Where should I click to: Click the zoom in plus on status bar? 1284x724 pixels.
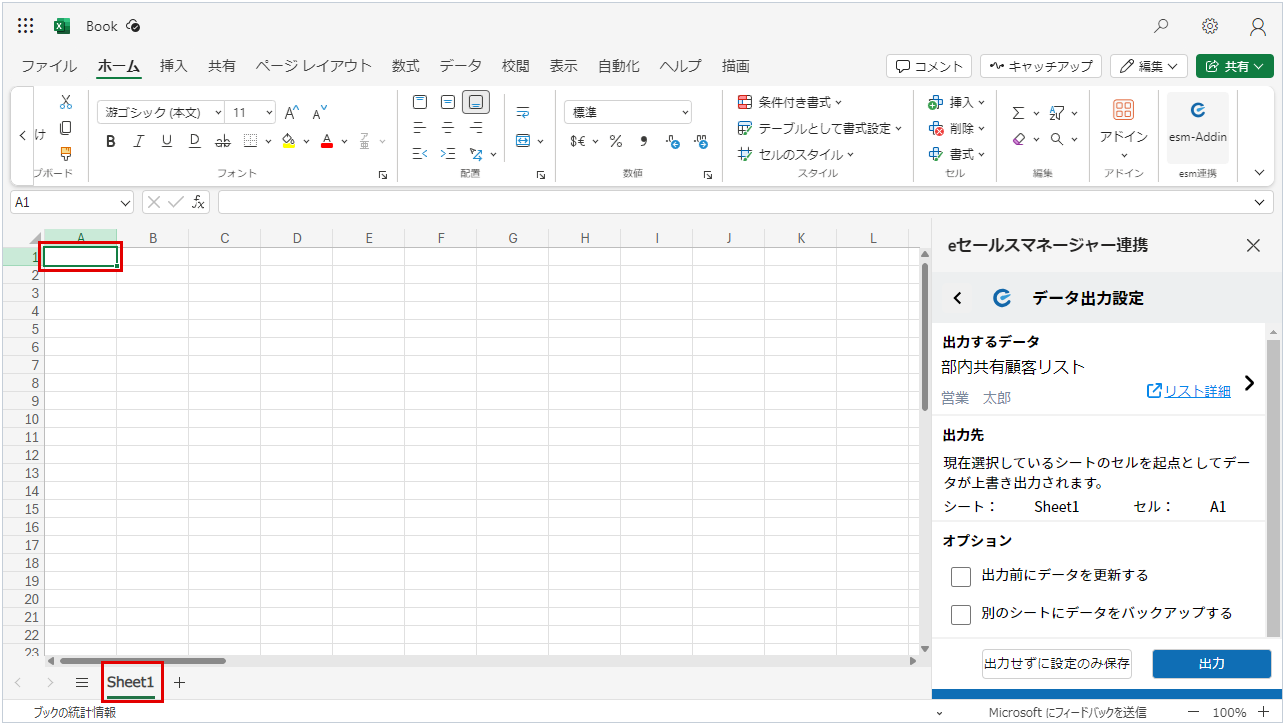[x=1264, y=713]
